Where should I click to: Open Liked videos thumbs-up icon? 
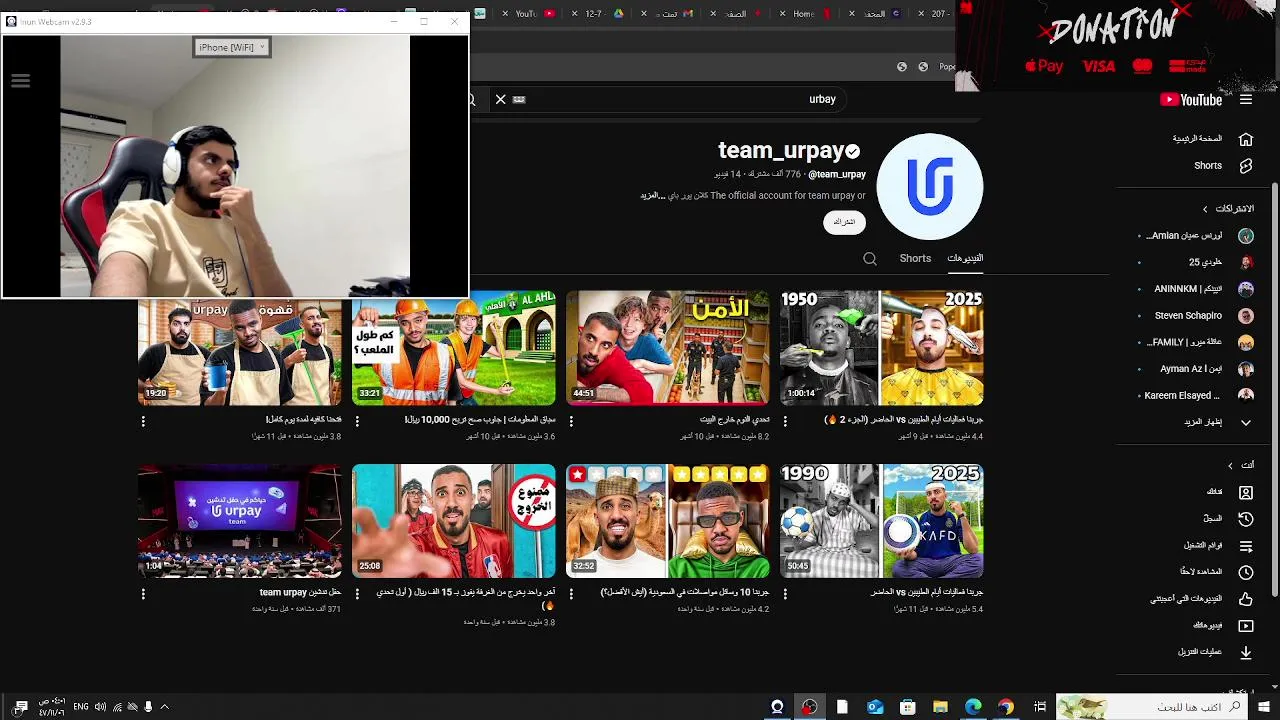pos(1246,599)
